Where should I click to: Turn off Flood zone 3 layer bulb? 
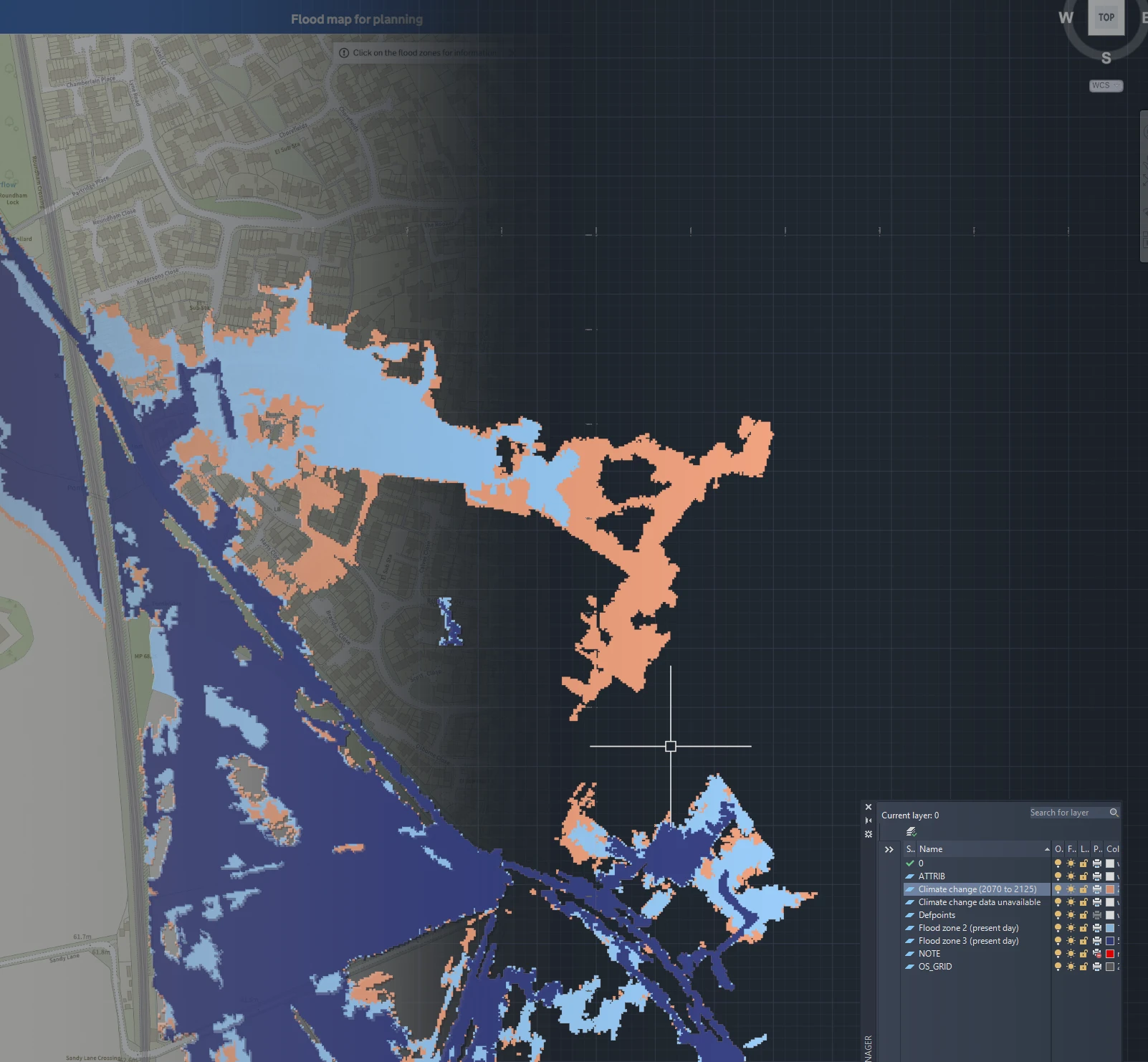[x=1058, y=941]
